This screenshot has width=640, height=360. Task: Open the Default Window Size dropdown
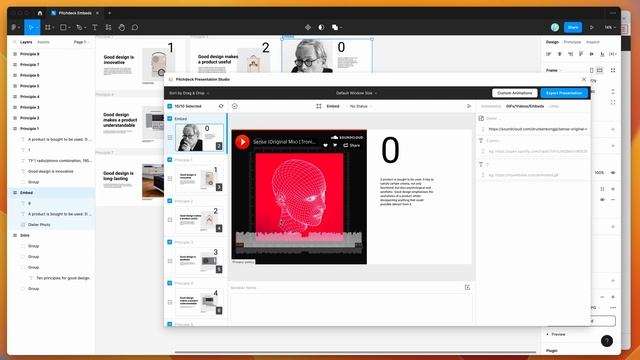(356, 93)
